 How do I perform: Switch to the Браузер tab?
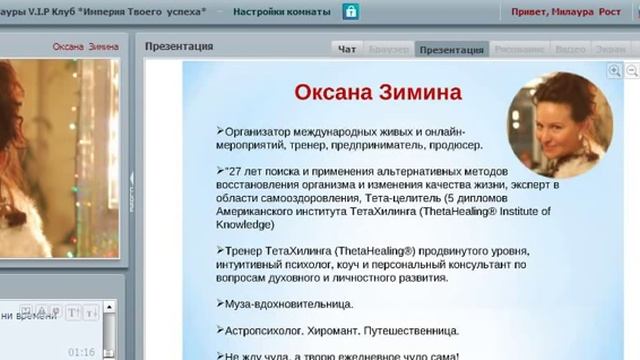(x=388, y=49)
